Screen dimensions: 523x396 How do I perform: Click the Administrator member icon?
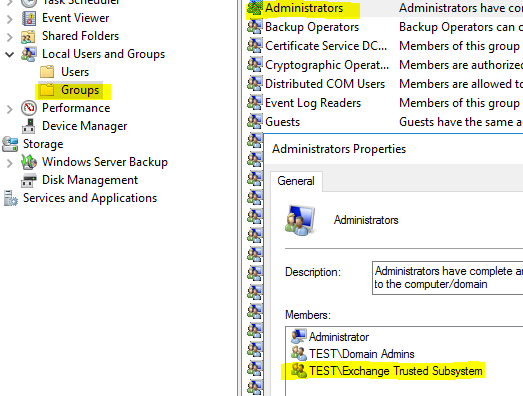(299, 337)
